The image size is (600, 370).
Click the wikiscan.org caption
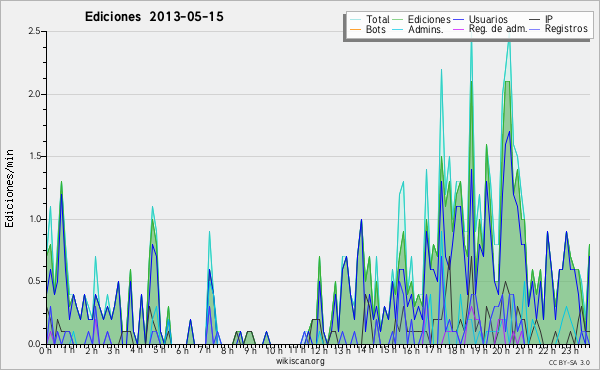coord(300,361)
